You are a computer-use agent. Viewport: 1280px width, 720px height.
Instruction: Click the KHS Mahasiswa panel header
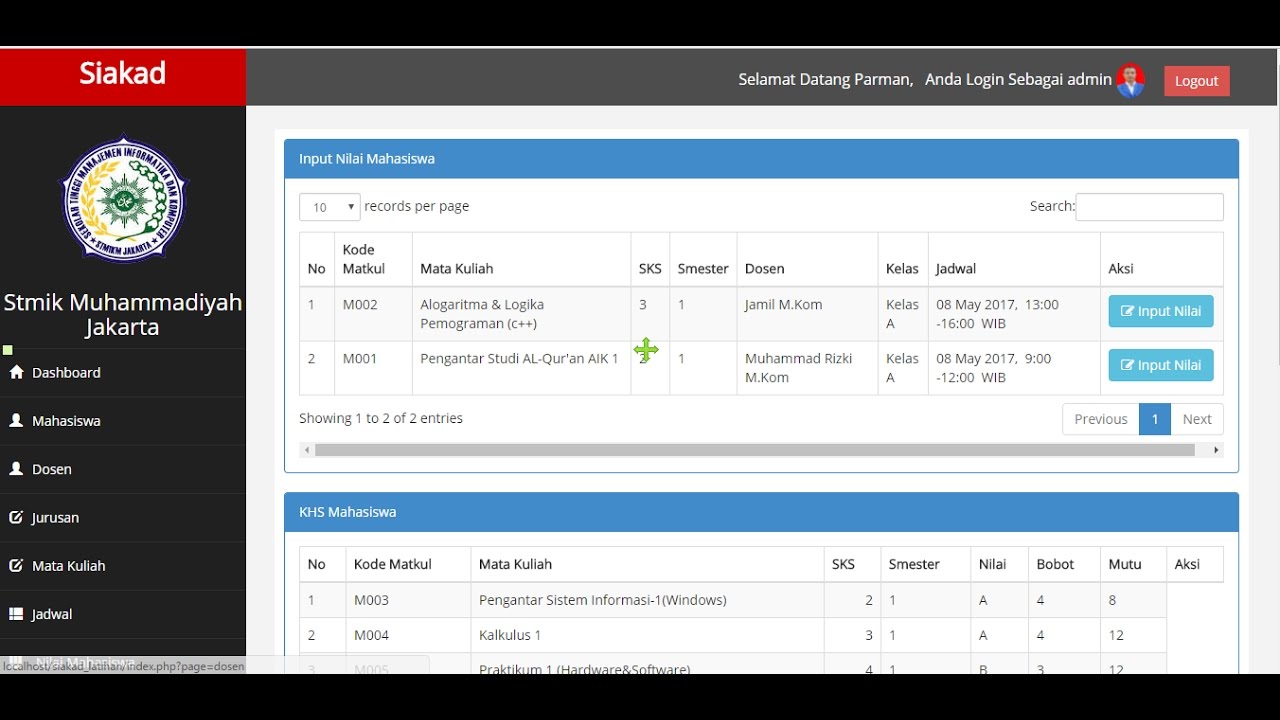761,512
